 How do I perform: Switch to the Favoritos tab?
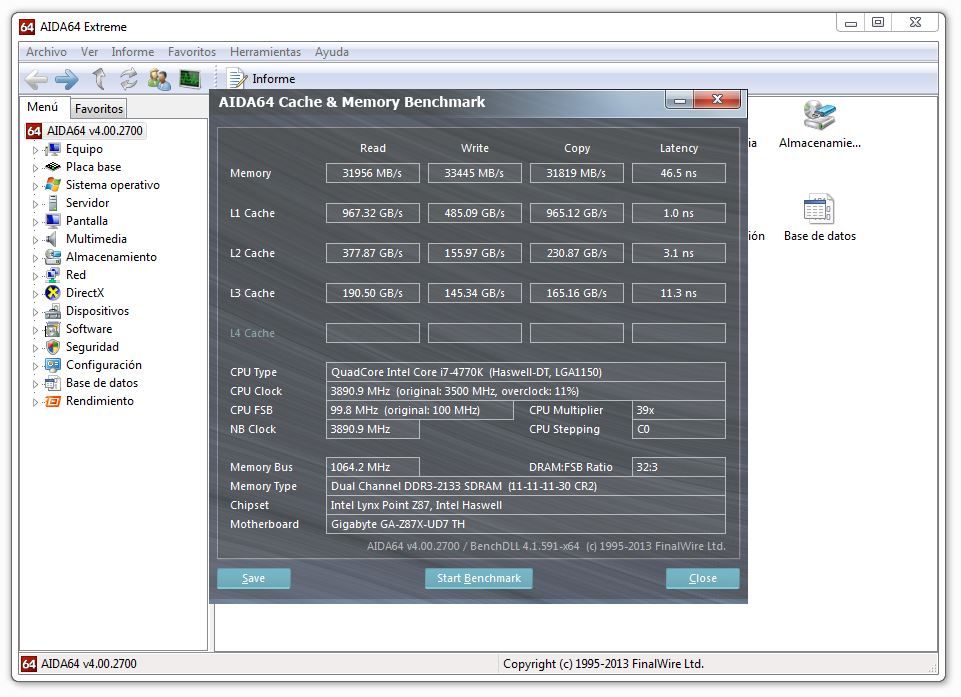[99, 109]
